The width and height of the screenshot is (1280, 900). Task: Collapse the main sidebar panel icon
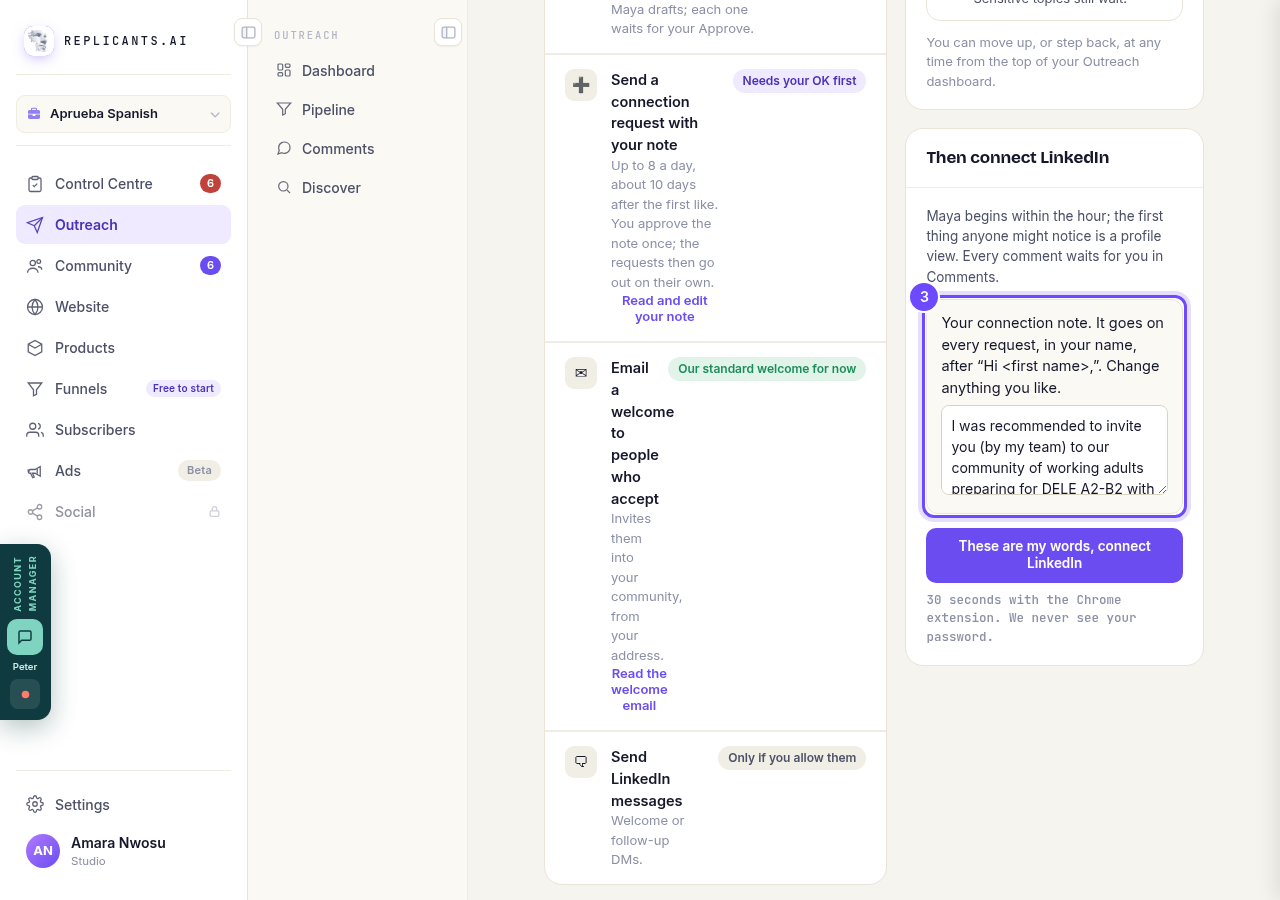248,32
